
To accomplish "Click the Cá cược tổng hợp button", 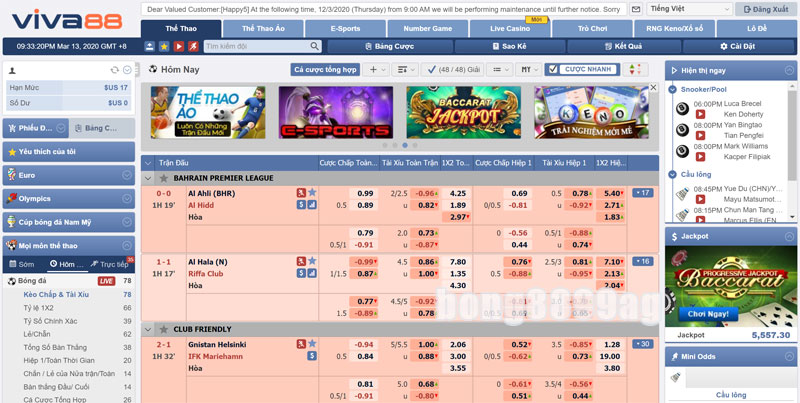I will pos(326,69).
